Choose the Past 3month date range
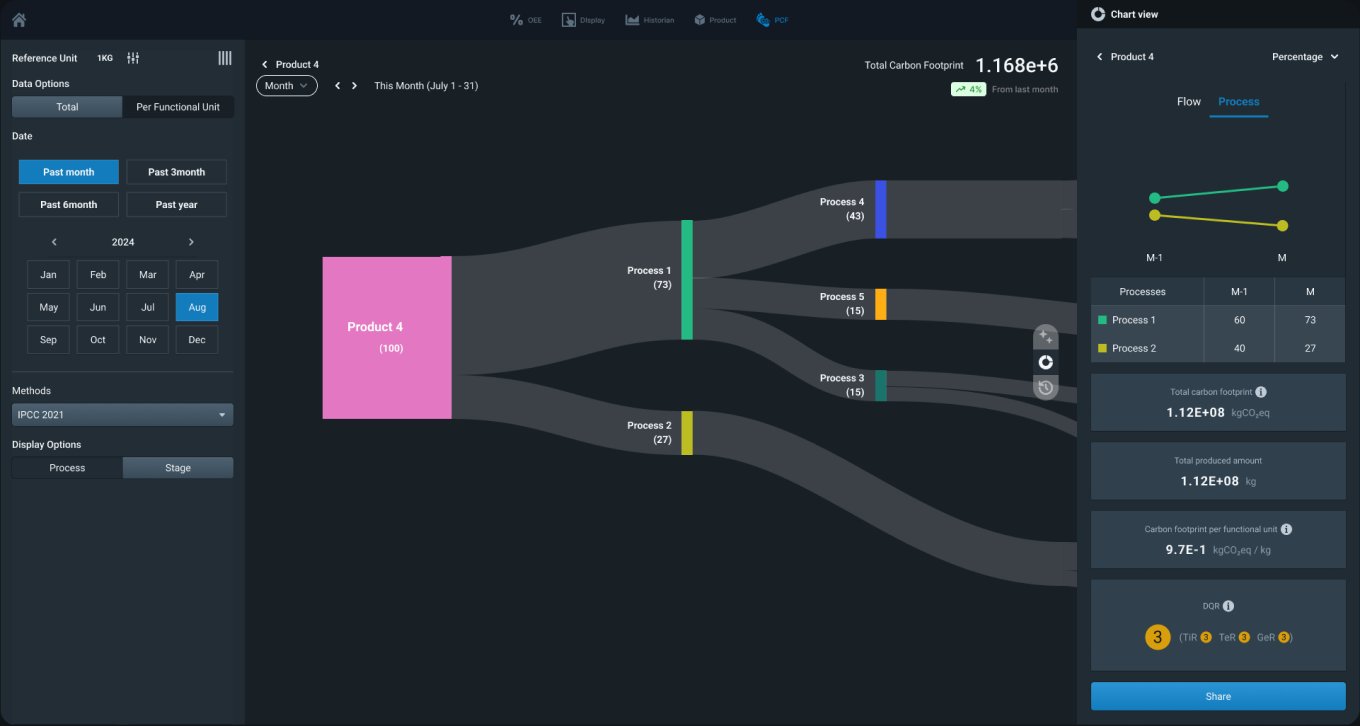The width and height of the screenshot is (1360, 726). pos(177,172)
